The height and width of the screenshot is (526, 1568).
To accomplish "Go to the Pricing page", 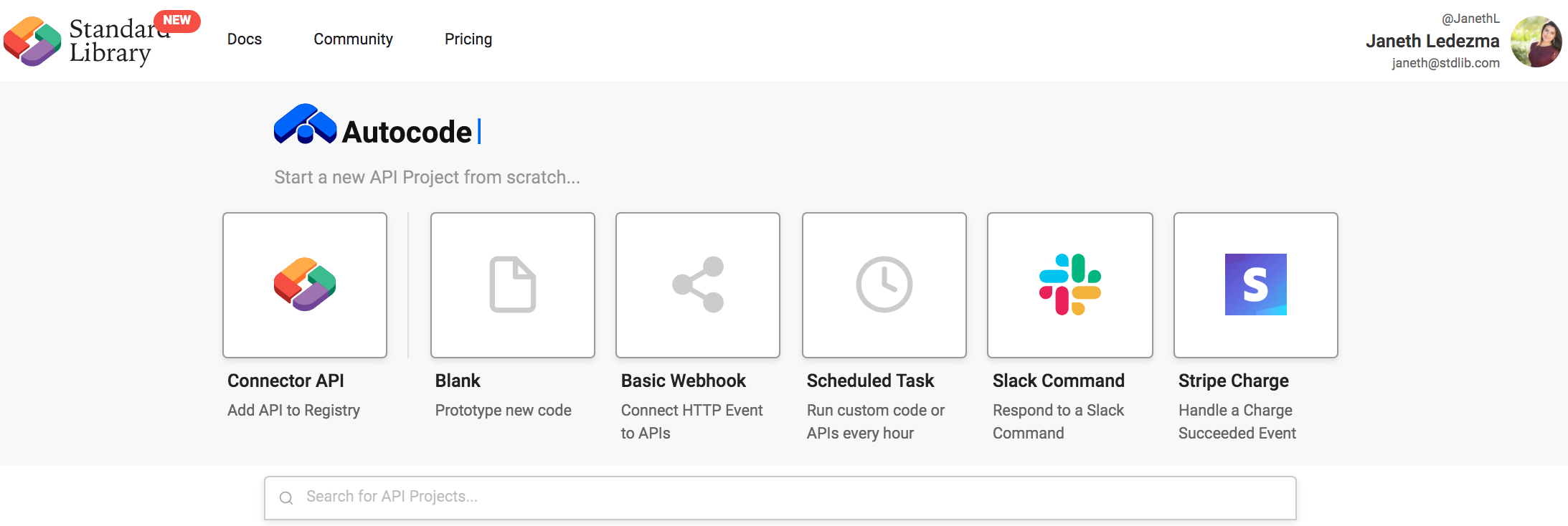I will (x=468, y=39).
